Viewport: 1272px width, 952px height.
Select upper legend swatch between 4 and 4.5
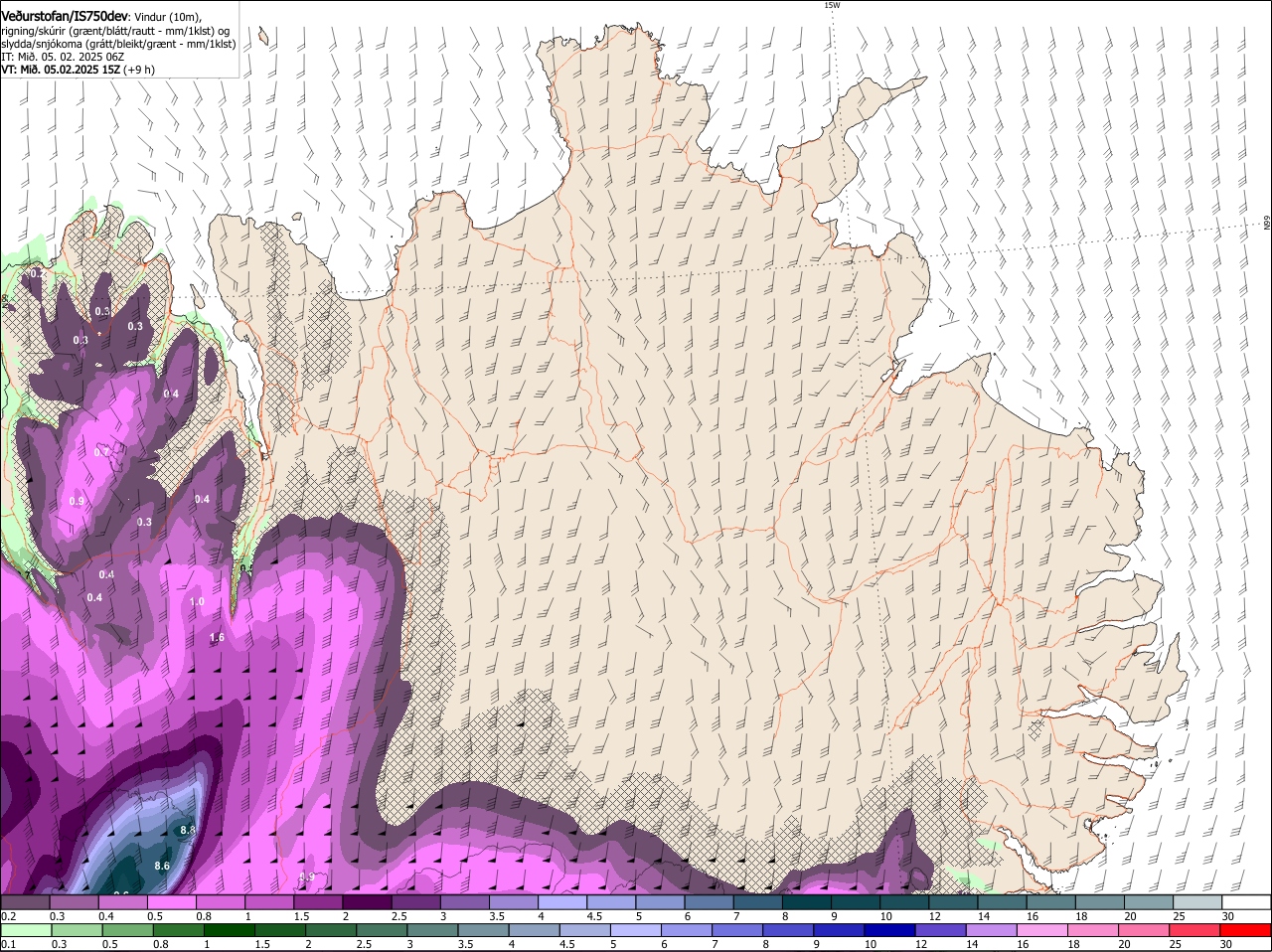563,901
